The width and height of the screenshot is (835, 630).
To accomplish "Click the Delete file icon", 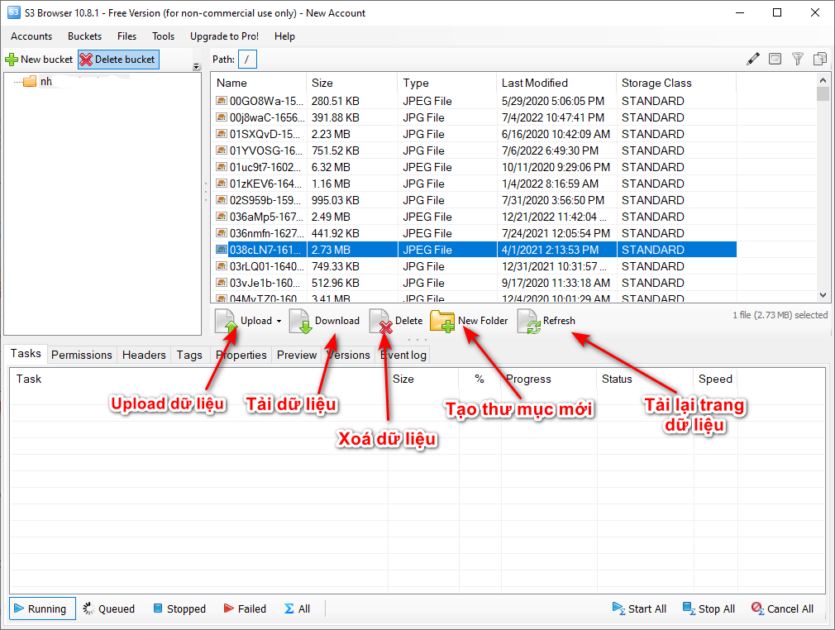I will coord(381,321).
